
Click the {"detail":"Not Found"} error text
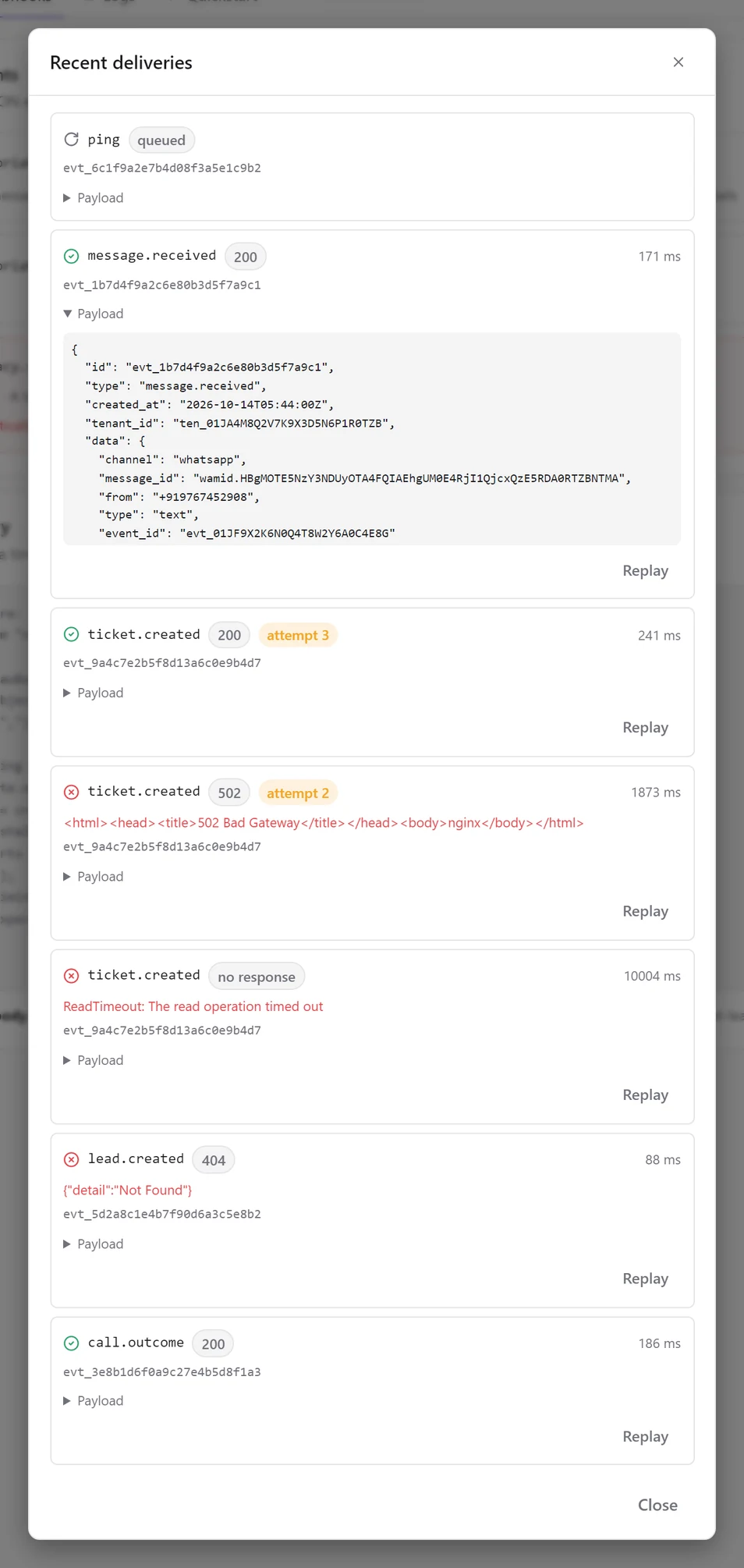pos(128,1190)
